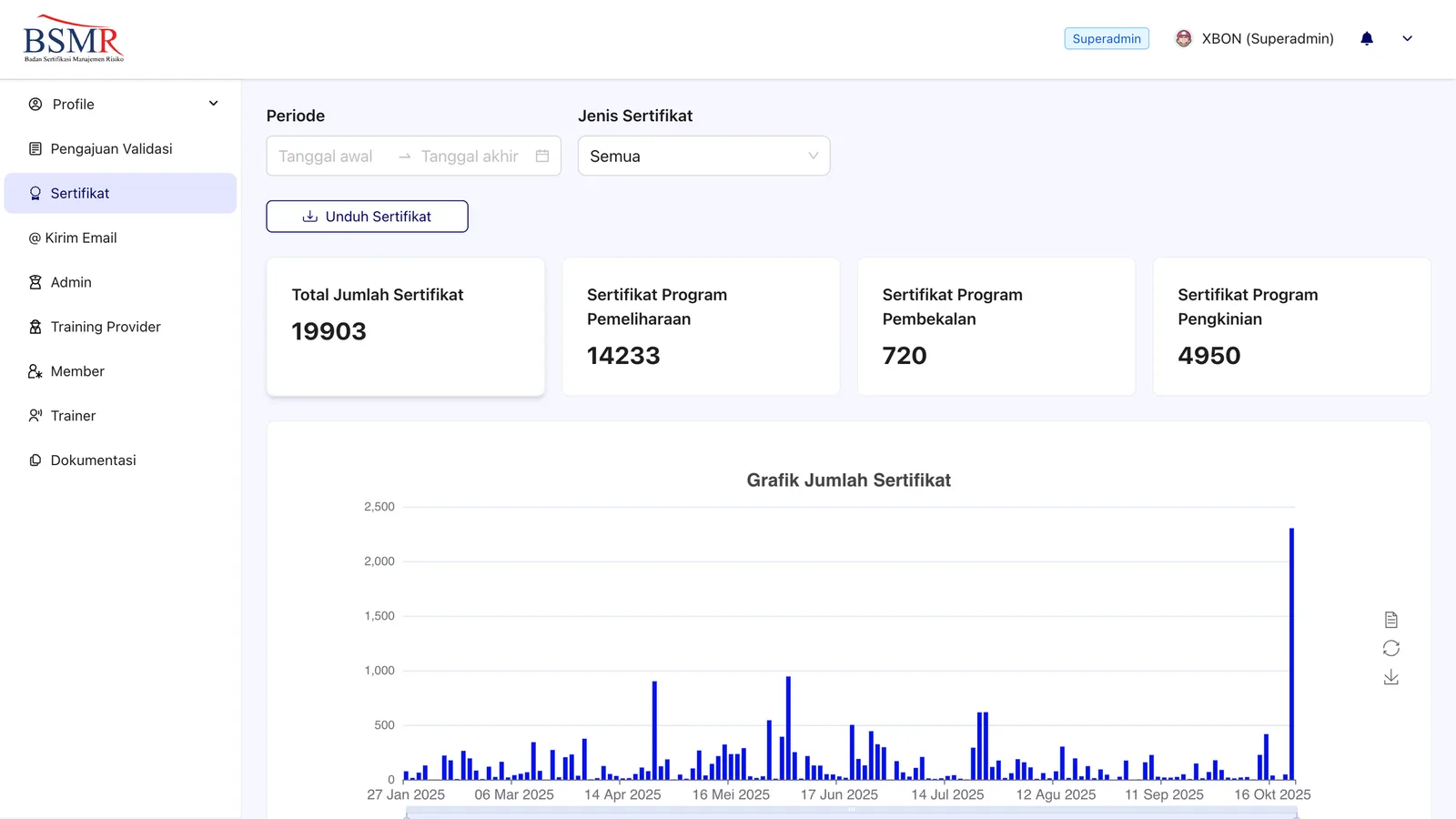Viewport: 1456px width, 819px height.
Task: Click the chart restore/refresh icon
Action: (1390, 648)
